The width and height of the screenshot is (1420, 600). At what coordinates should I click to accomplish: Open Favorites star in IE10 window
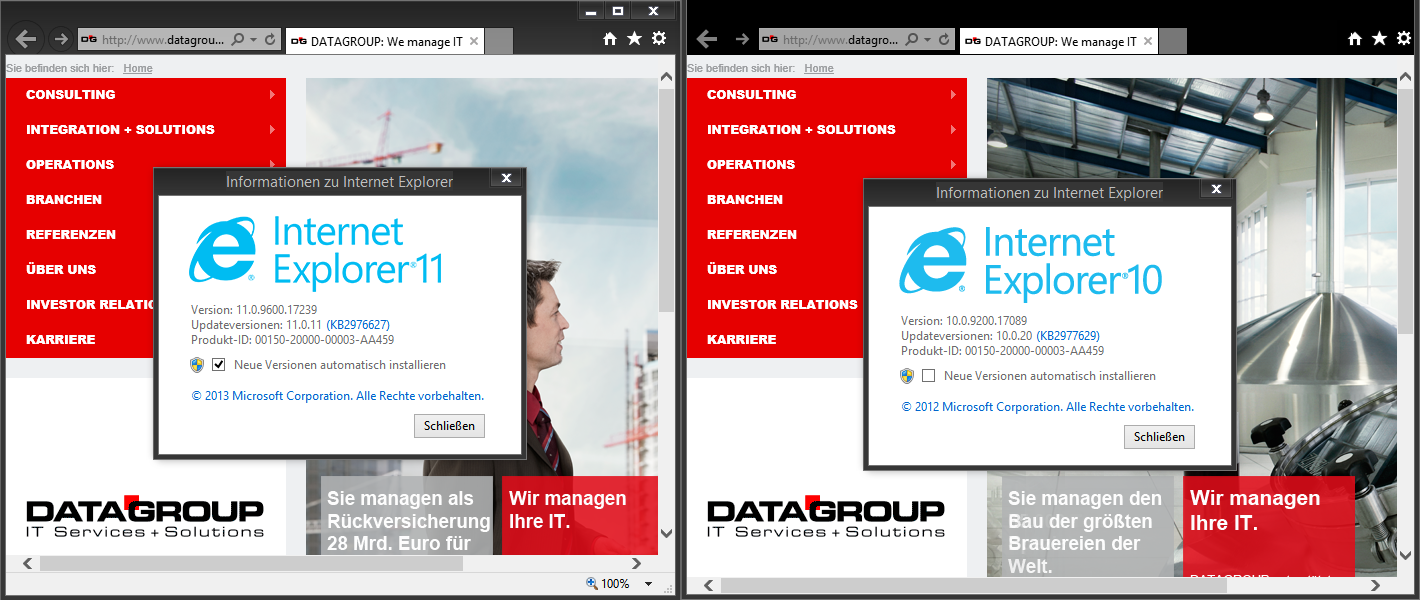click(1379, 39)
